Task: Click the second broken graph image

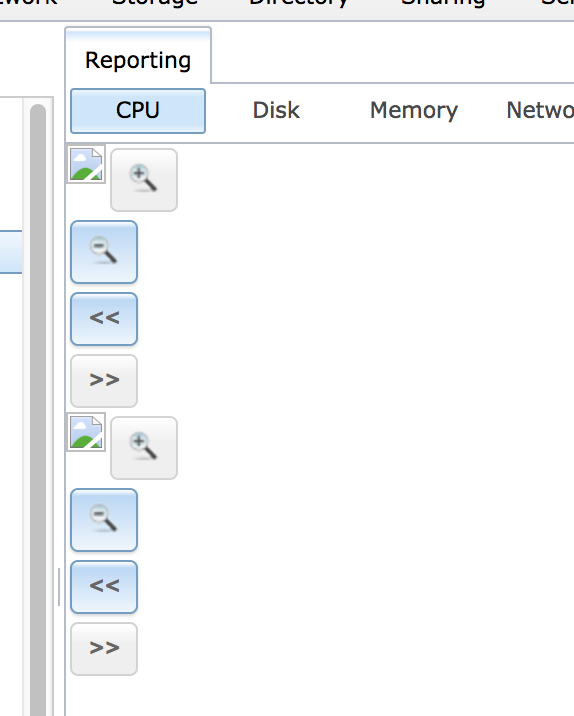Action: [86, 432]
